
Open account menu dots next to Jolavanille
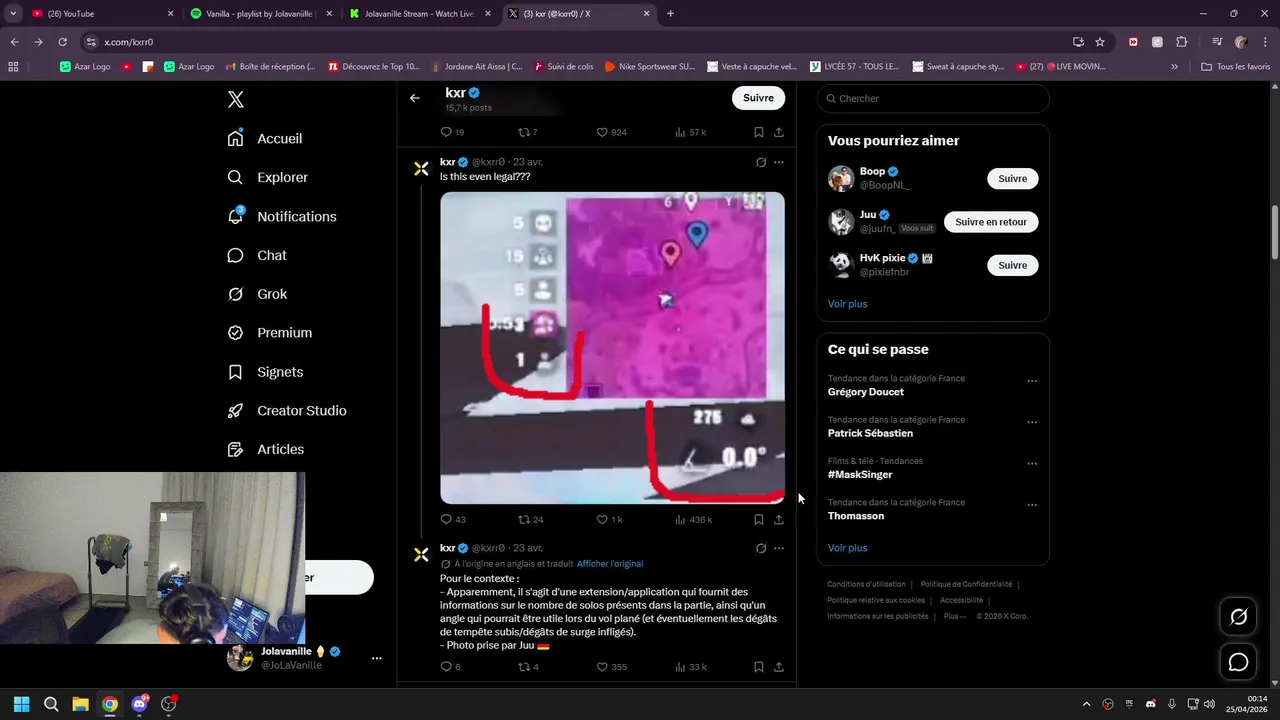[377, 658]
